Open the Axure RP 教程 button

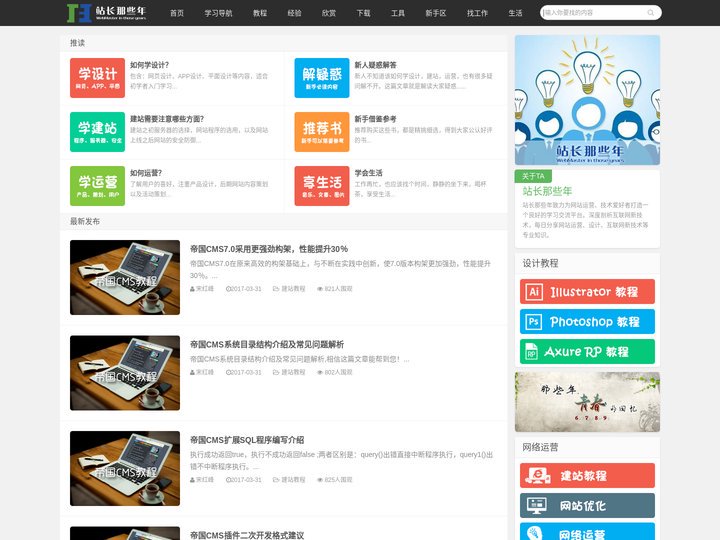click(x=587, y=352)
